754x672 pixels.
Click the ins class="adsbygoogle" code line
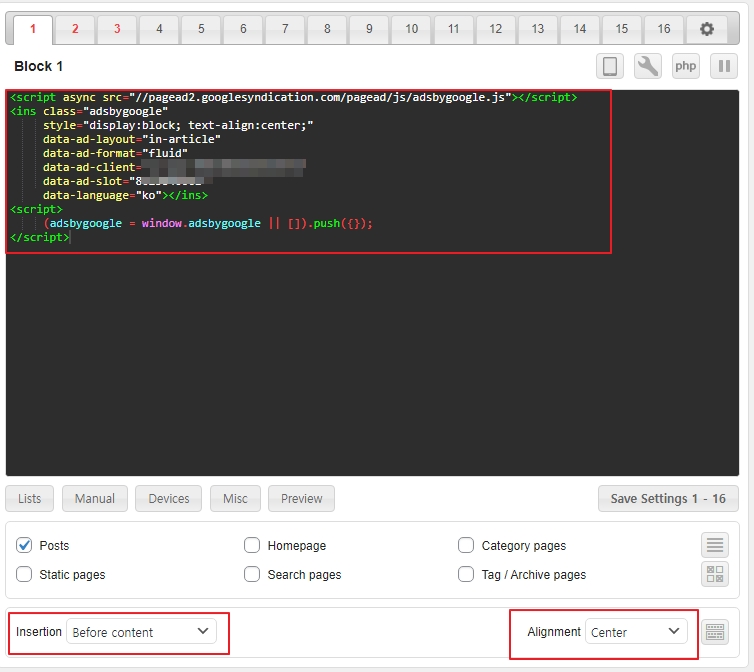point(89,111)
